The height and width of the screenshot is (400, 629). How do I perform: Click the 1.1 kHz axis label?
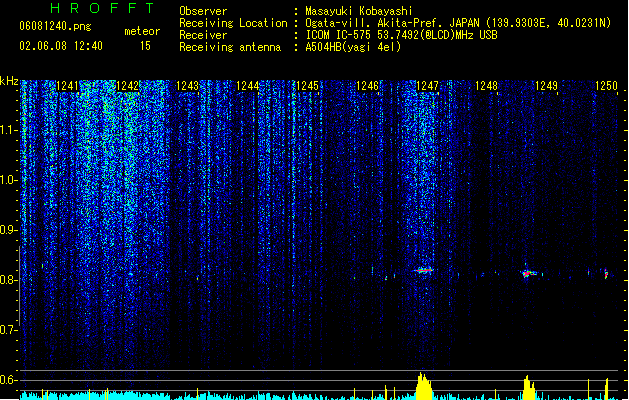[x=8, y=130]
